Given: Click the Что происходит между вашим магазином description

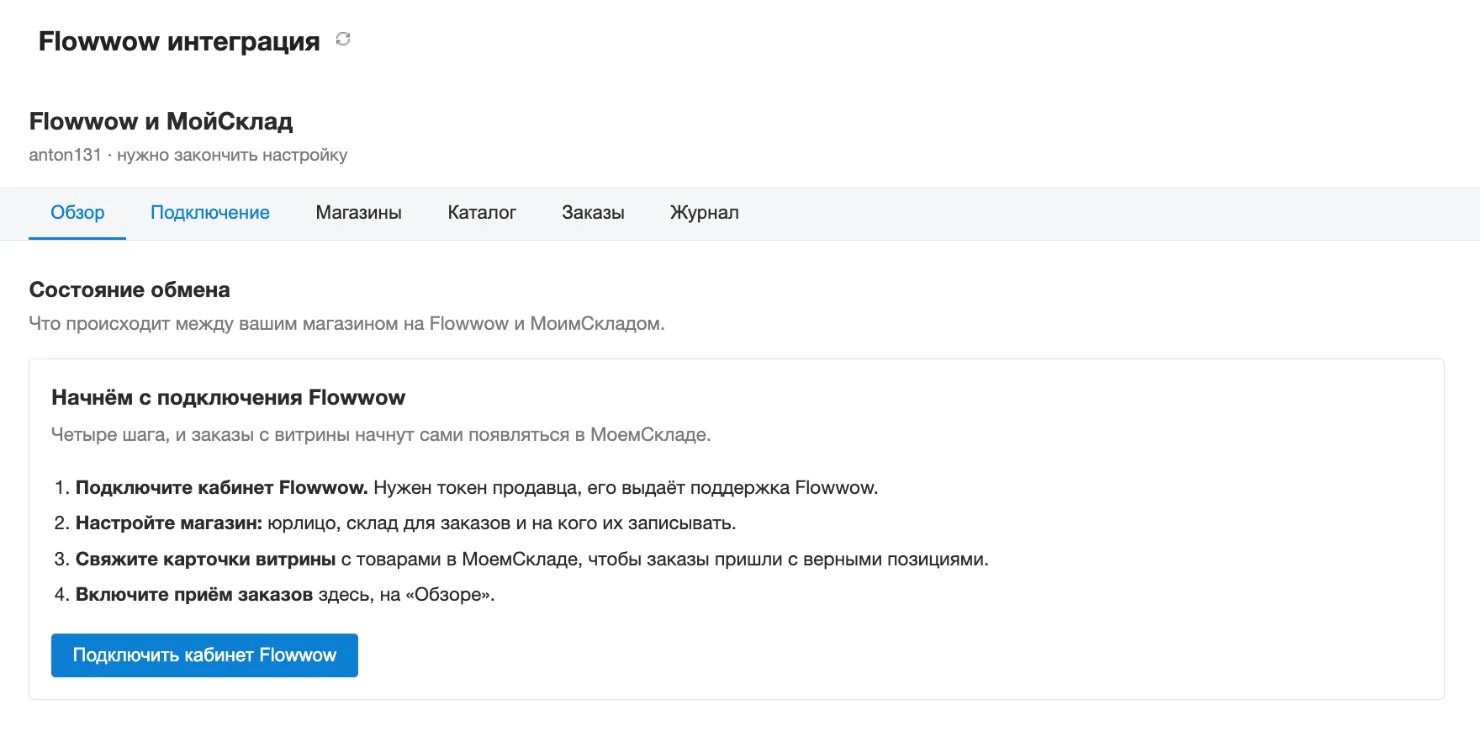Looking at the screenshot, I should click(x=347, y=324).
